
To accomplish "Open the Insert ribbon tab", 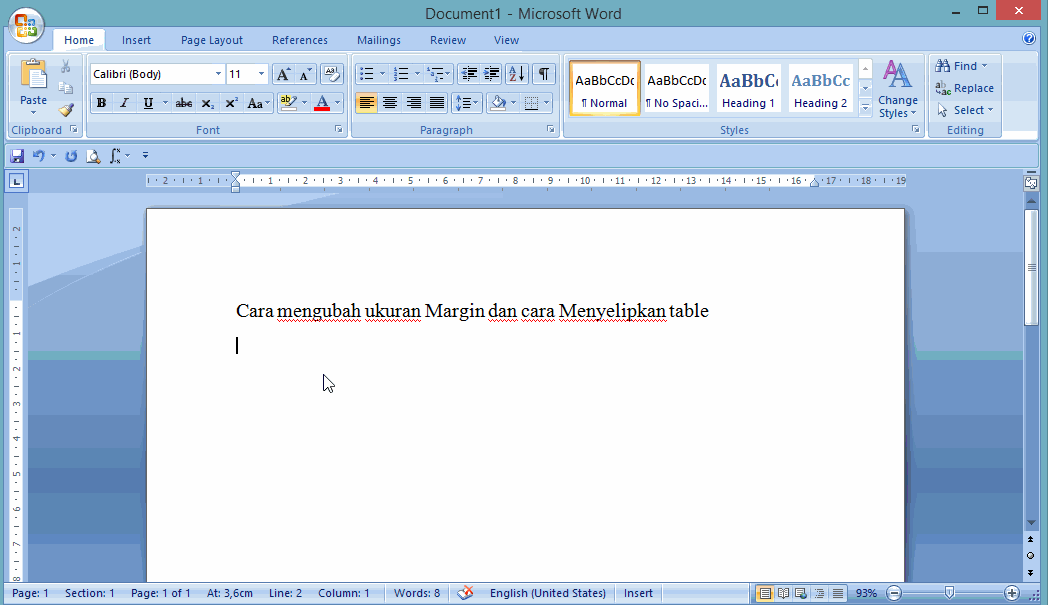I will pyautogui.click(x=136, y=40).
